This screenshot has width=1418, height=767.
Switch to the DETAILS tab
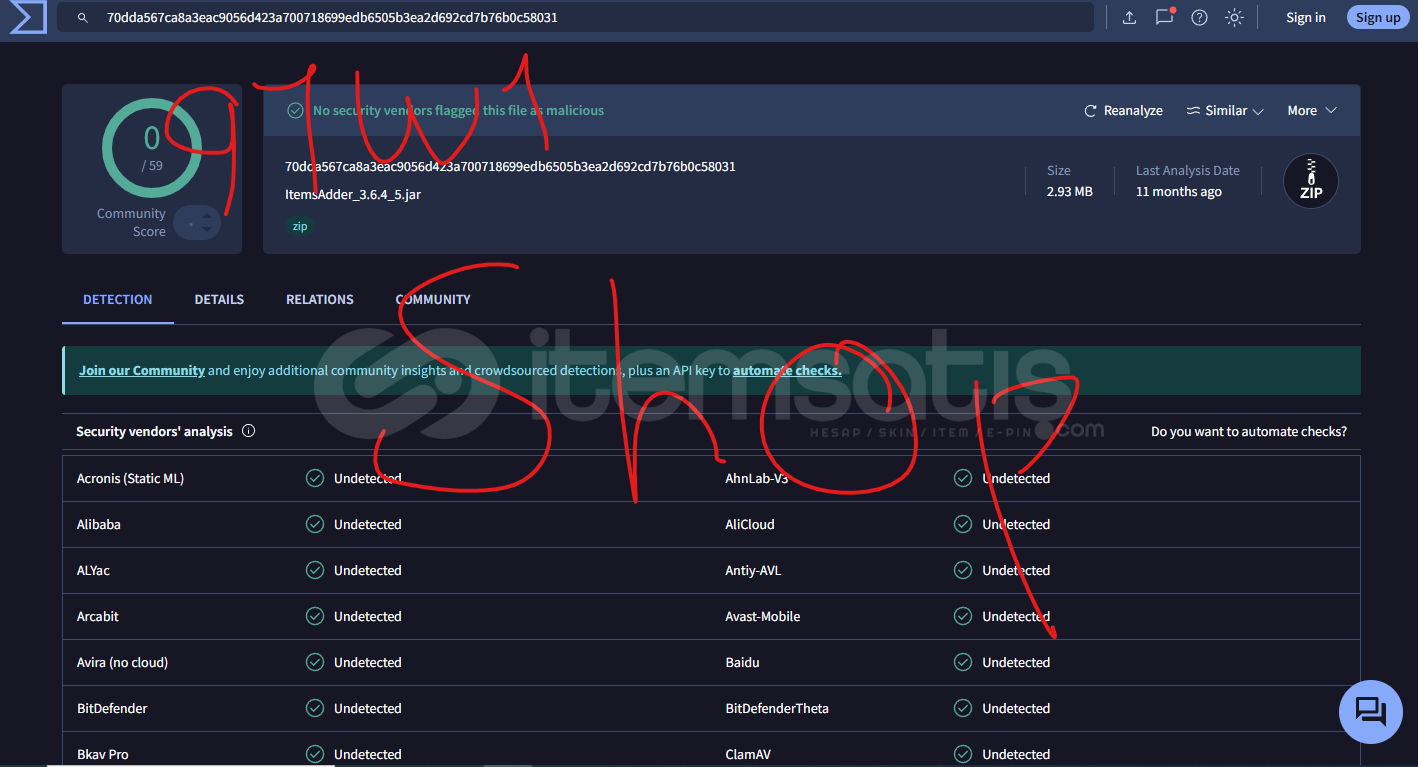[x=219, y=299]
